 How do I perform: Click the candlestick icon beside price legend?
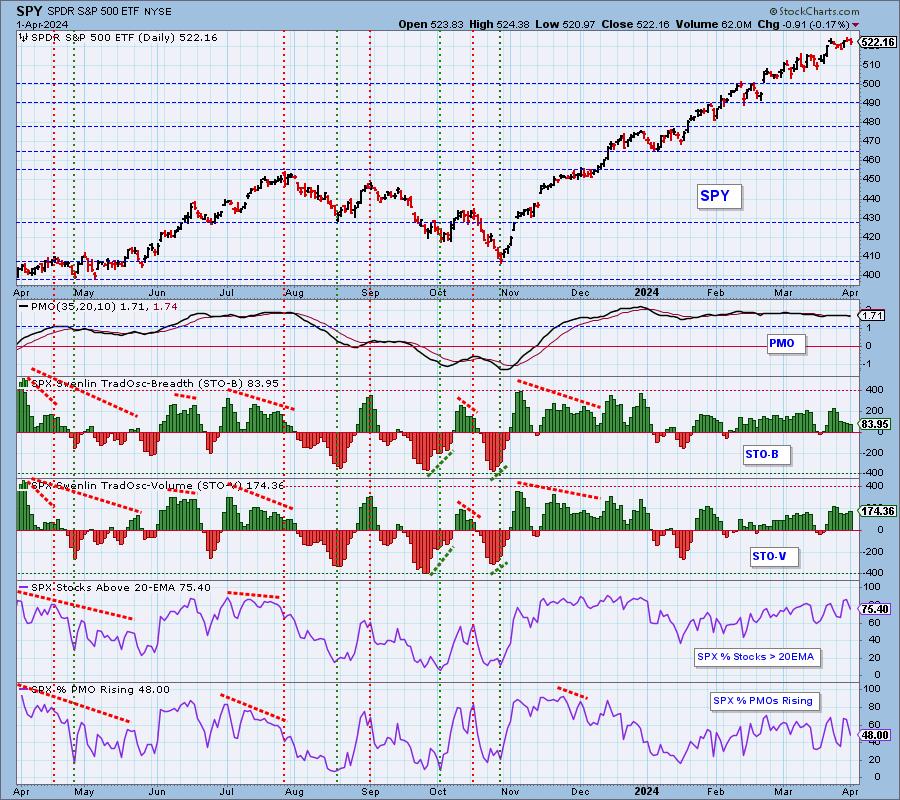tap(24, 37)
